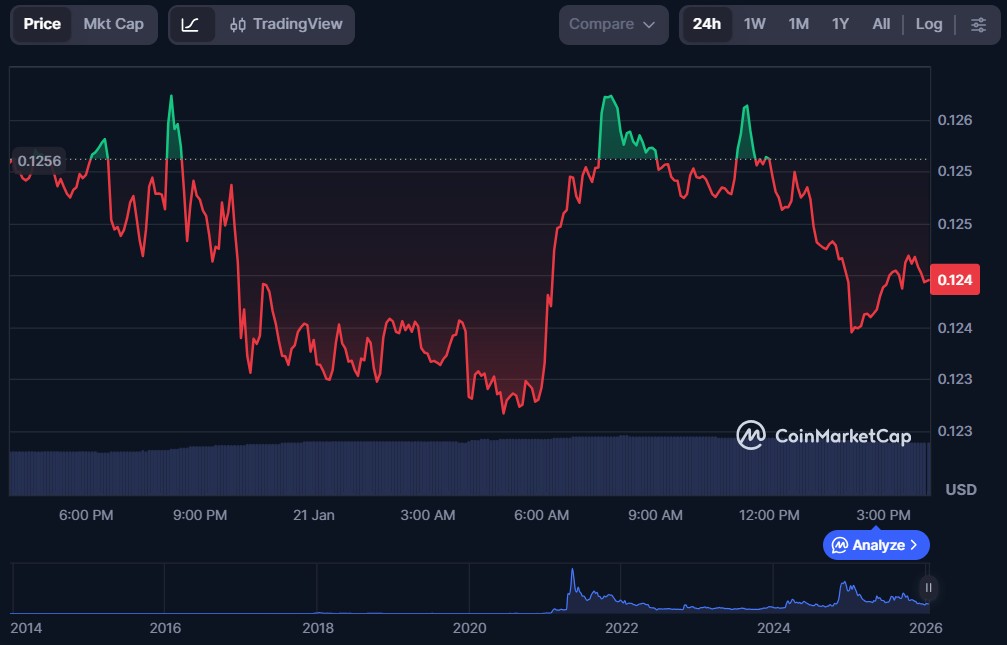Image resolution: width=1007 pixels, height=645 pixels.
Task: Display the All time range
Action: 881,24
